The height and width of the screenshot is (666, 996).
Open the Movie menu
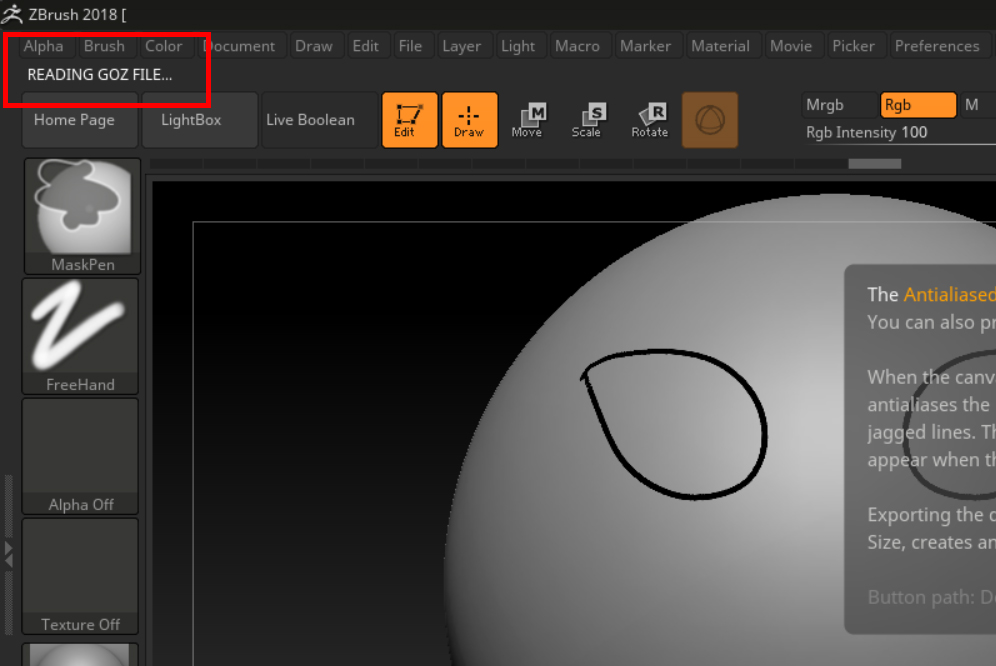tap(791, 46)
